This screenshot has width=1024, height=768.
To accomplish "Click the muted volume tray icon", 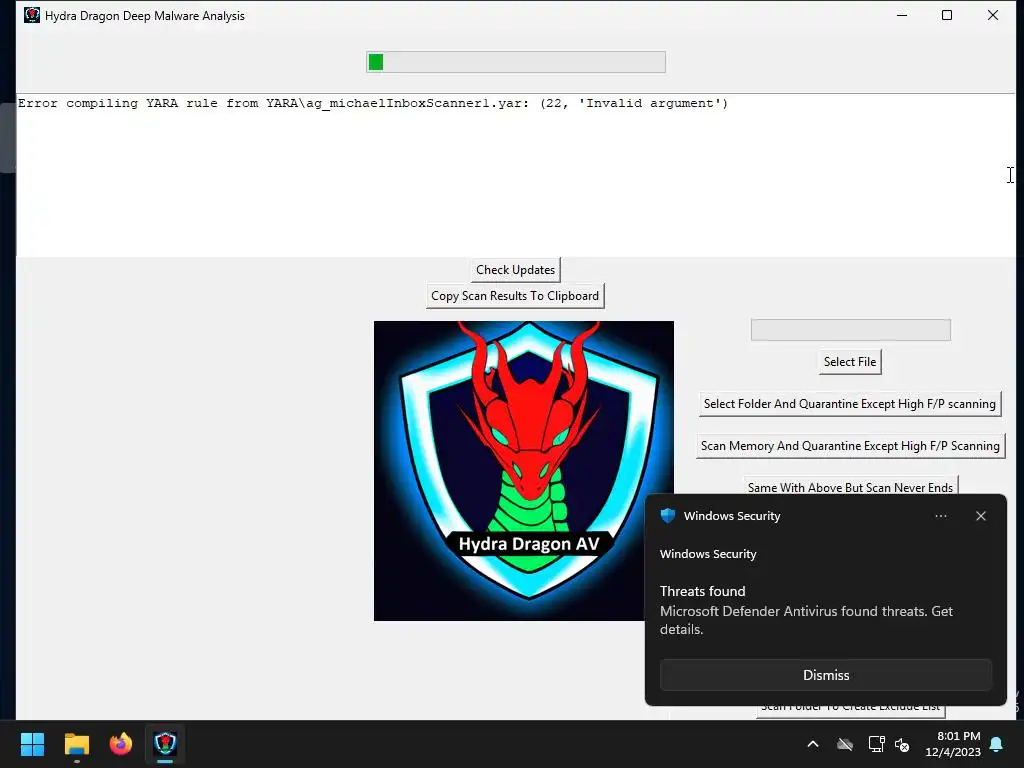I will click(x=903, y=744).
